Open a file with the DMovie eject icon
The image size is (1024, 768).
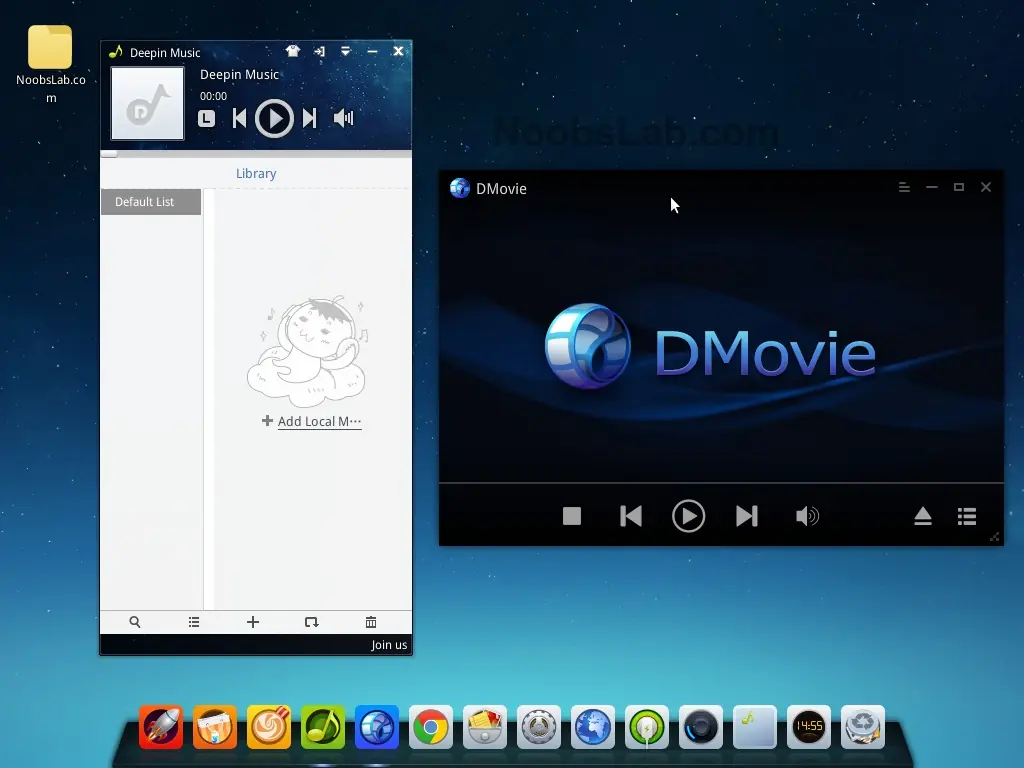(x=923, y=516)
